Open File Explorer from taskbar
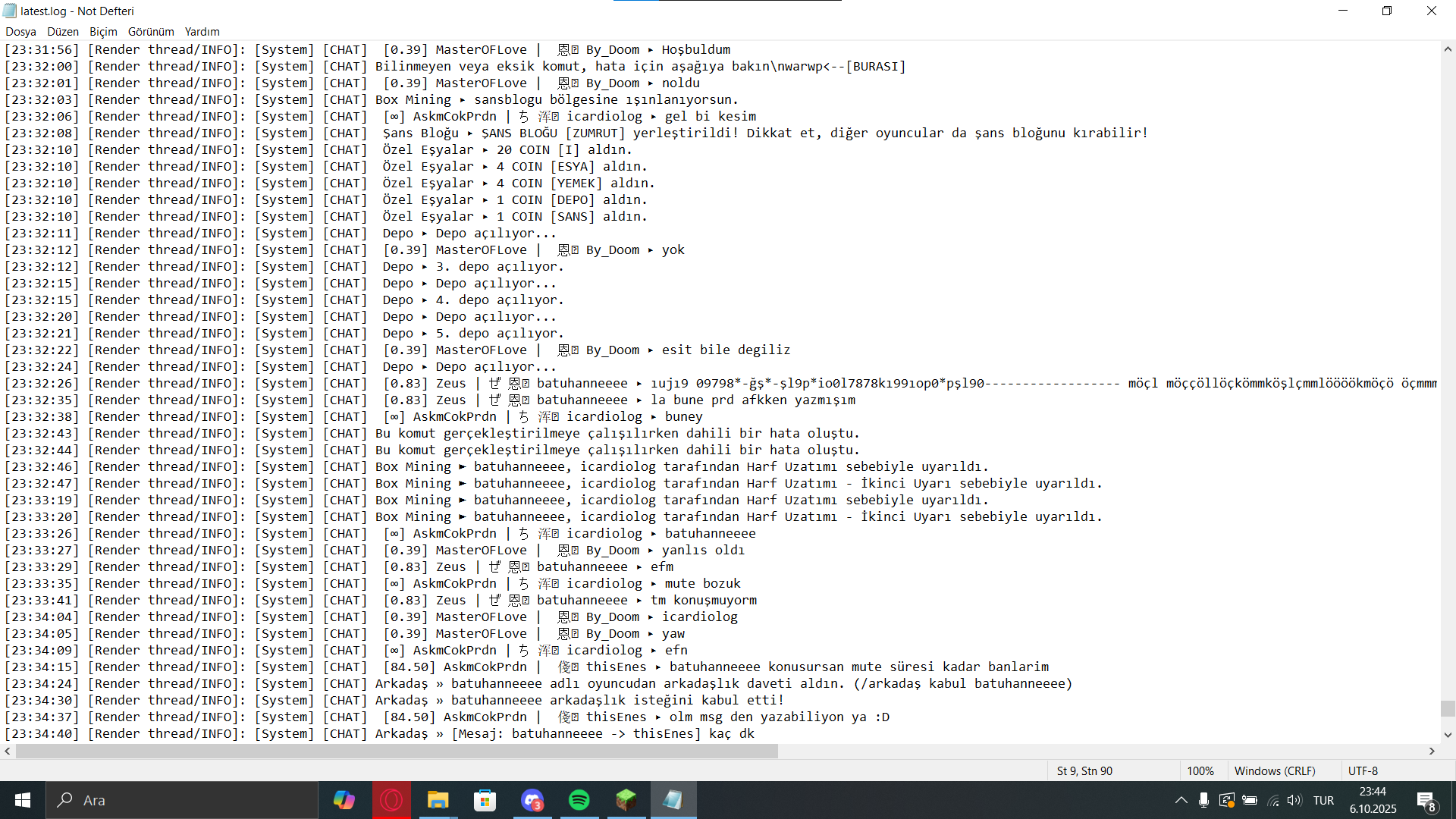Image resolution: width=1456 pixels, height=819 pixels. pyautogui.click(x=438, y=800)
